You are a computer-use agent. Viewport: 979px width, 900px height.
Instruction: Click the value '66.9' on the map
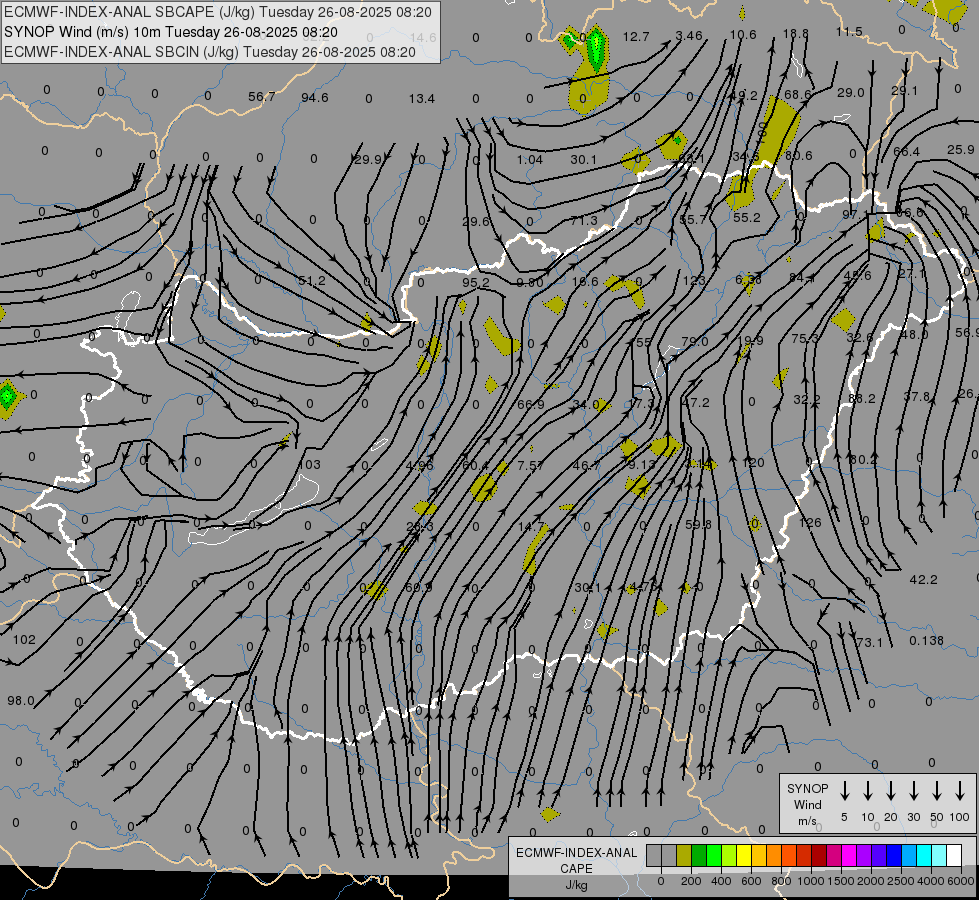coord(530,405)
